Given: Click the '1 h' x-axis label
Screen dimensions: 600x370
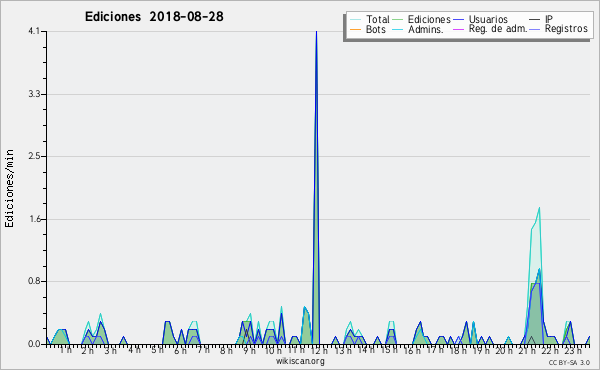Looking at the screenshot, I should coord(66,350).
